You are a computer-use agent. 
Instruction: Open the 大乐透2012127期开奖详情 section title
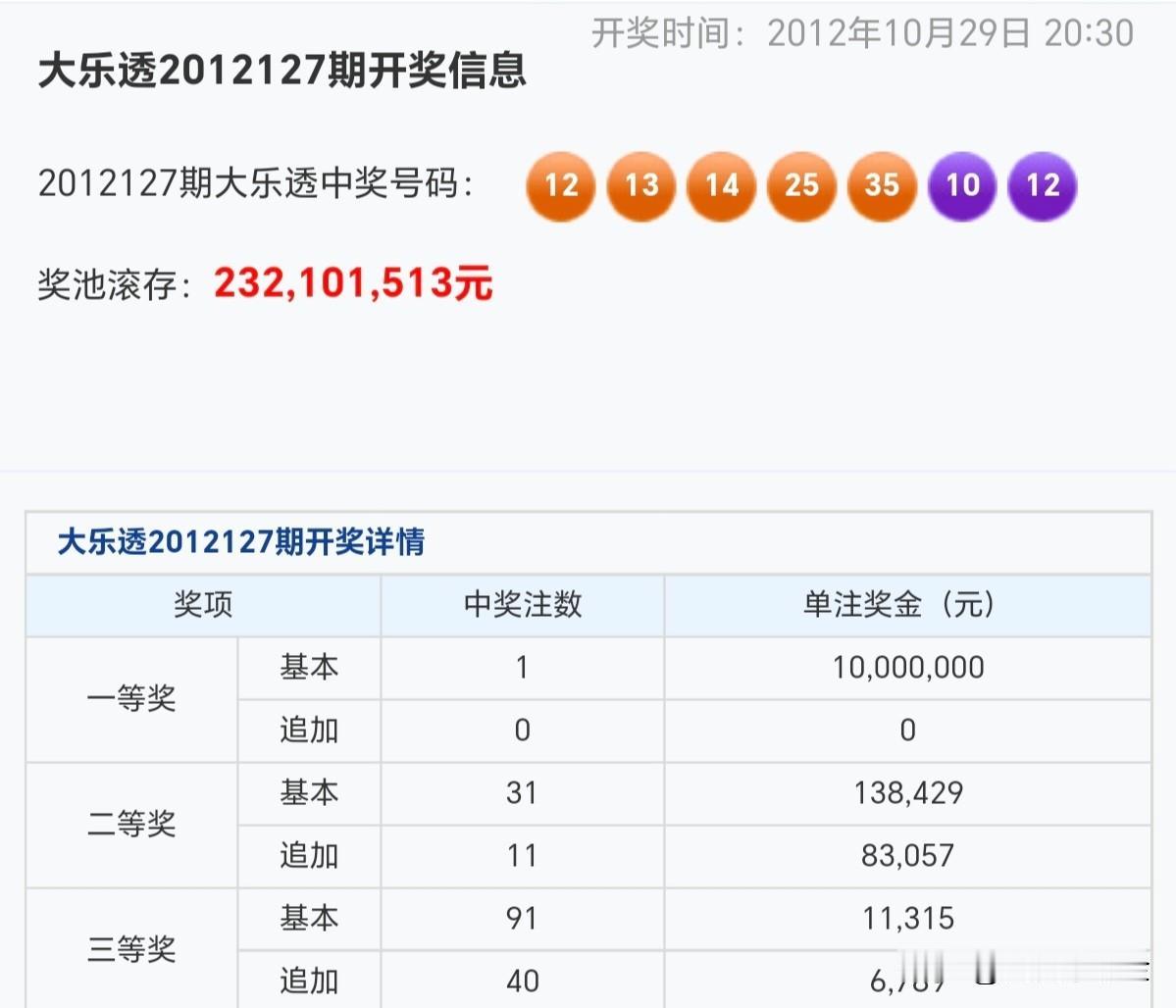[x=245, y=542]
